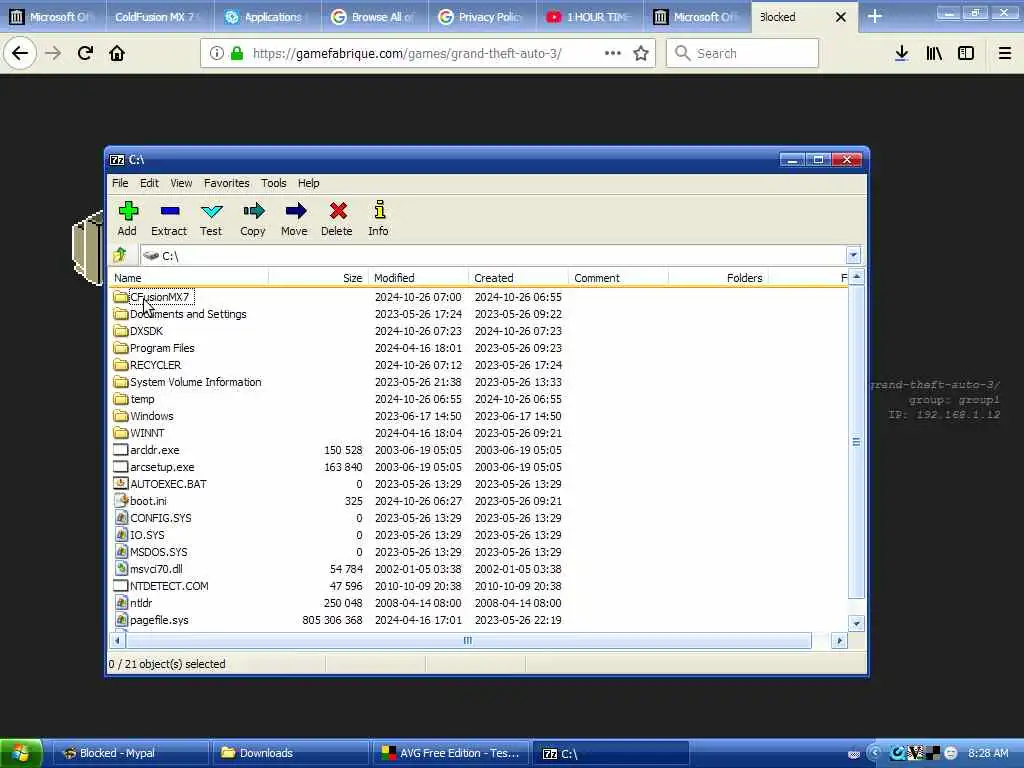The width and height of the screenshot is (1024, 768).
Task: Open the address bar history dropdown in 7-Zip
Action: click(853, 255)
